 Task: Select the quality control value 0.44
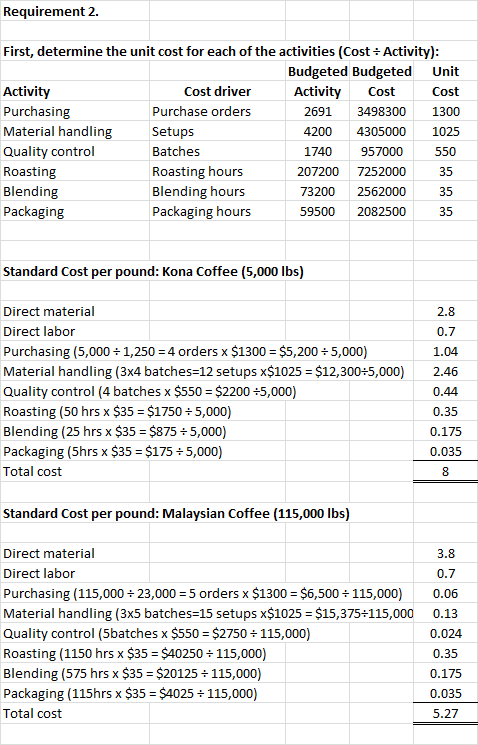[445, 391]
